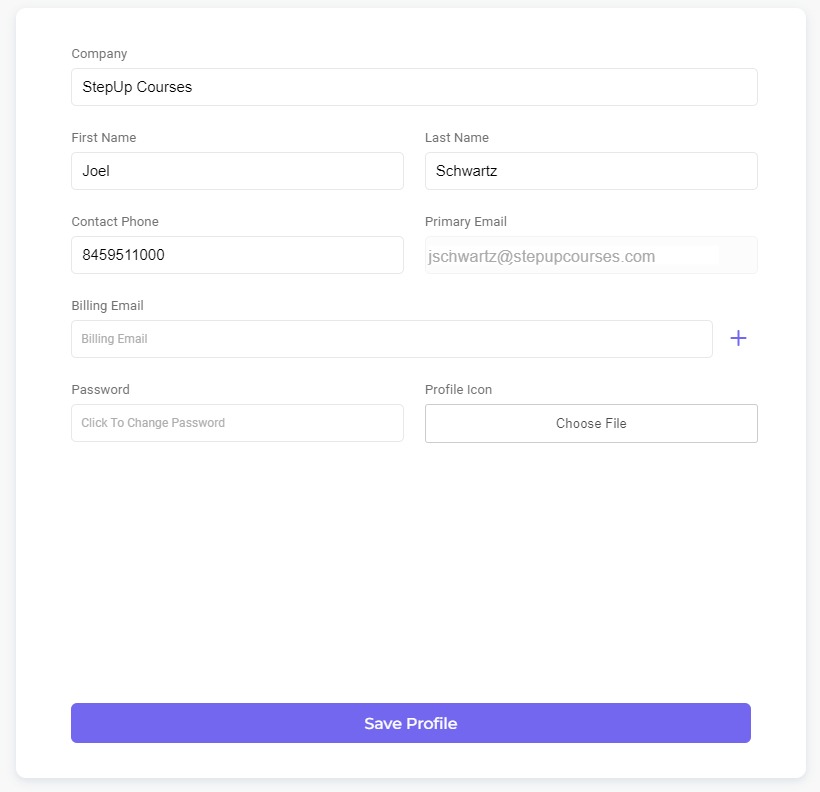
Task: Click the Last Name label
Action: [x=457, y=138]
